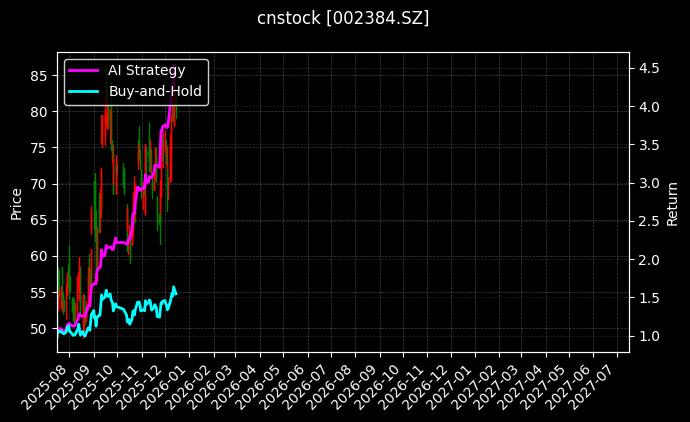Click the 85 price tick label
Viewport: 690px width, 422px height.
click(40, 75)
